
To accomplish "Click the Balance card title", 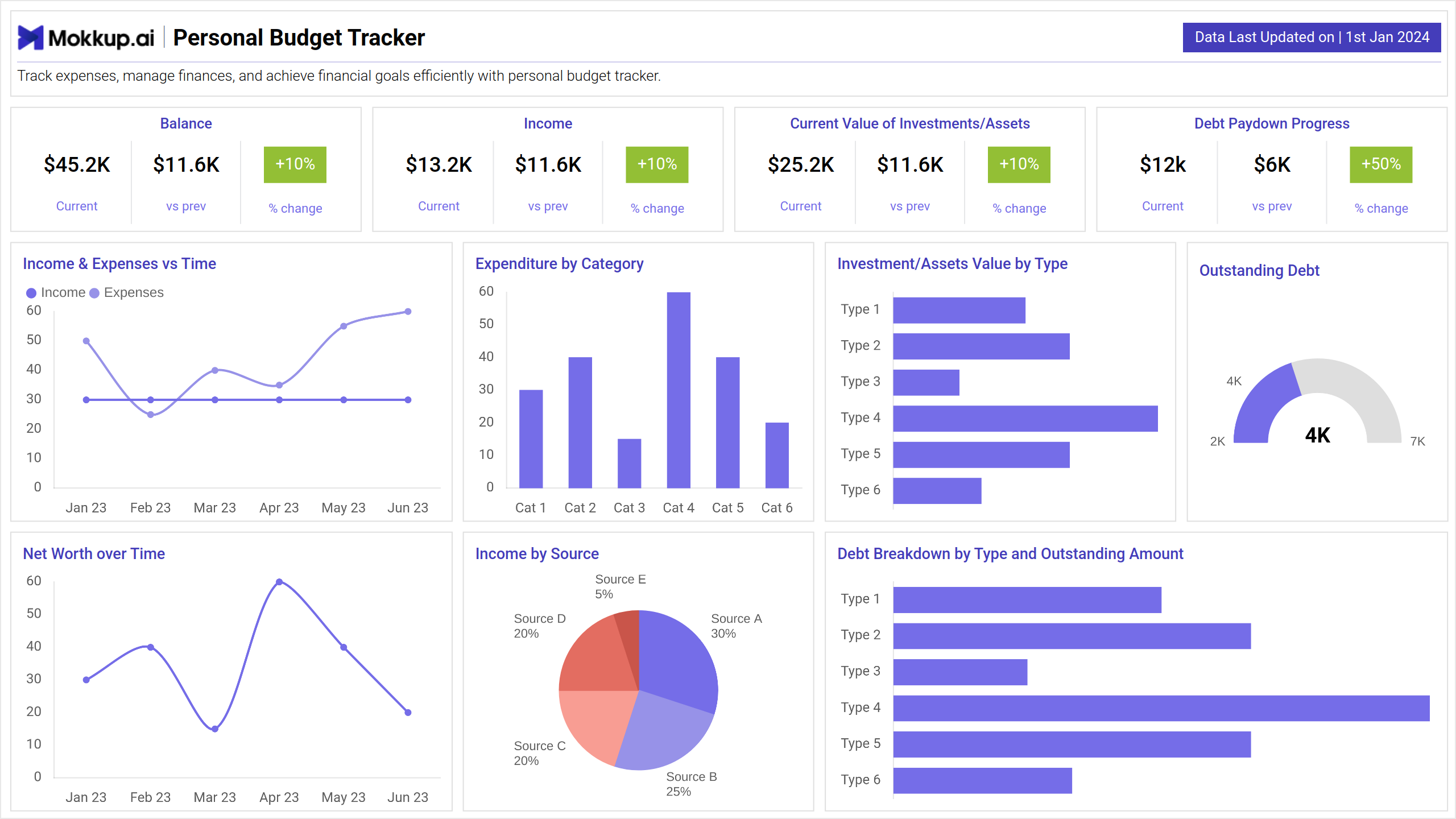I will coord(186,123).
